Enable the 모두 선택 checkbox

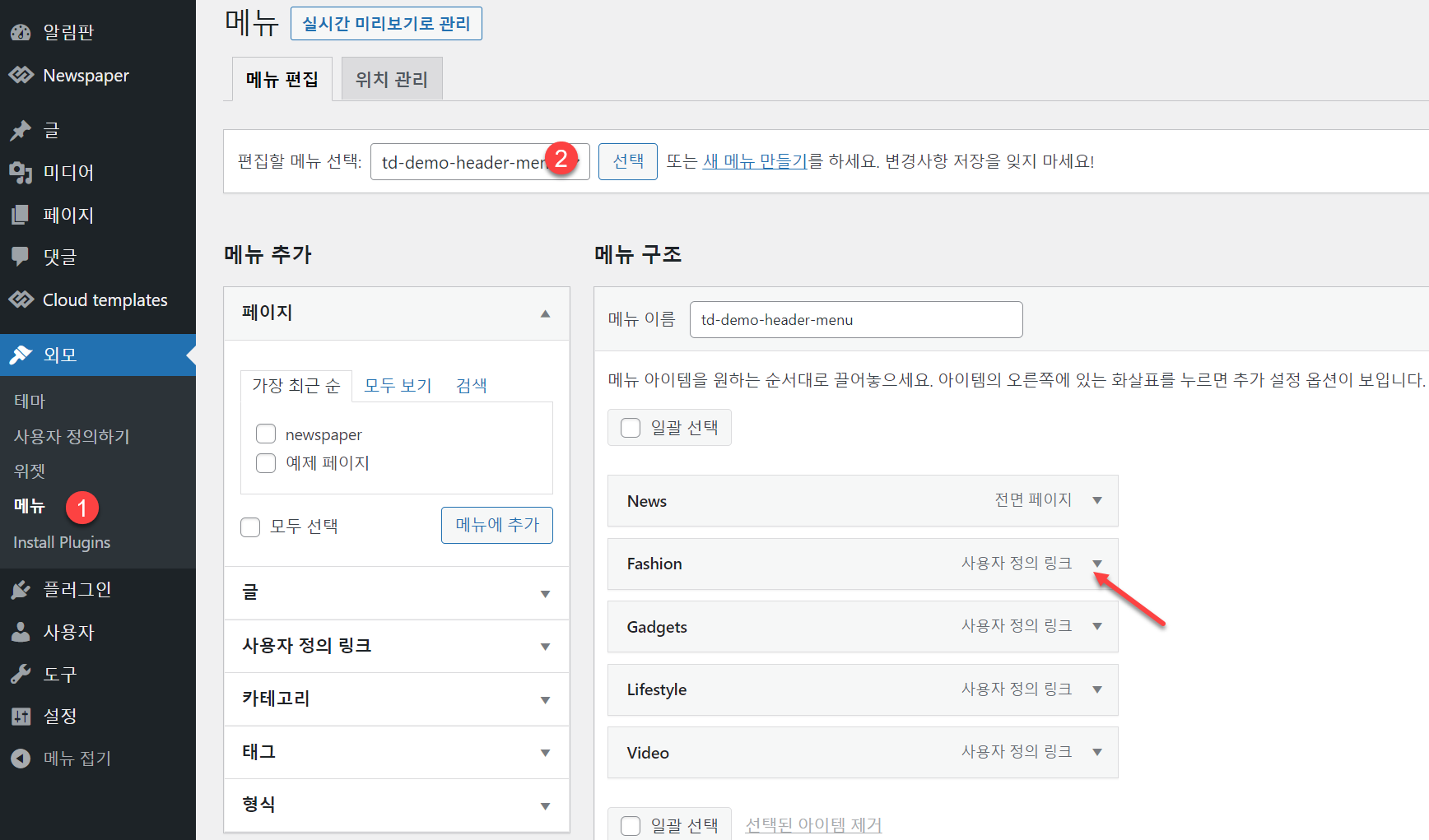[x=250, y=527]
